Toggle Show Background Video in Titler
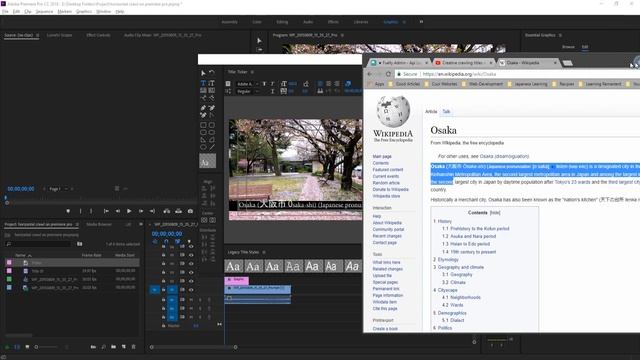The height and width of the screenshot is (360, 640). [x=348, y=84]
